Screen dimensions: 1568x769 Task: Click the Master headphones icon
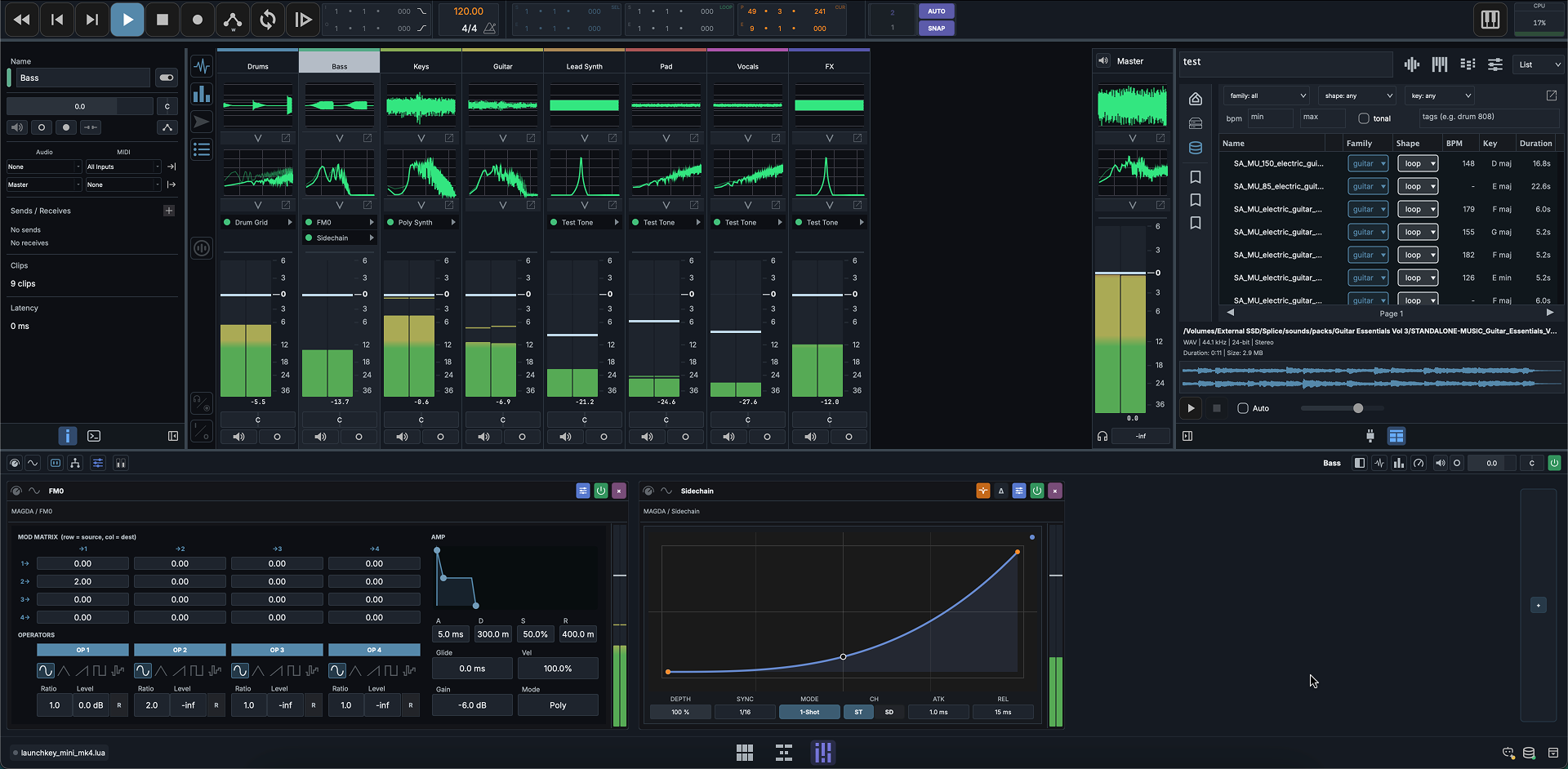[1102, 436]
